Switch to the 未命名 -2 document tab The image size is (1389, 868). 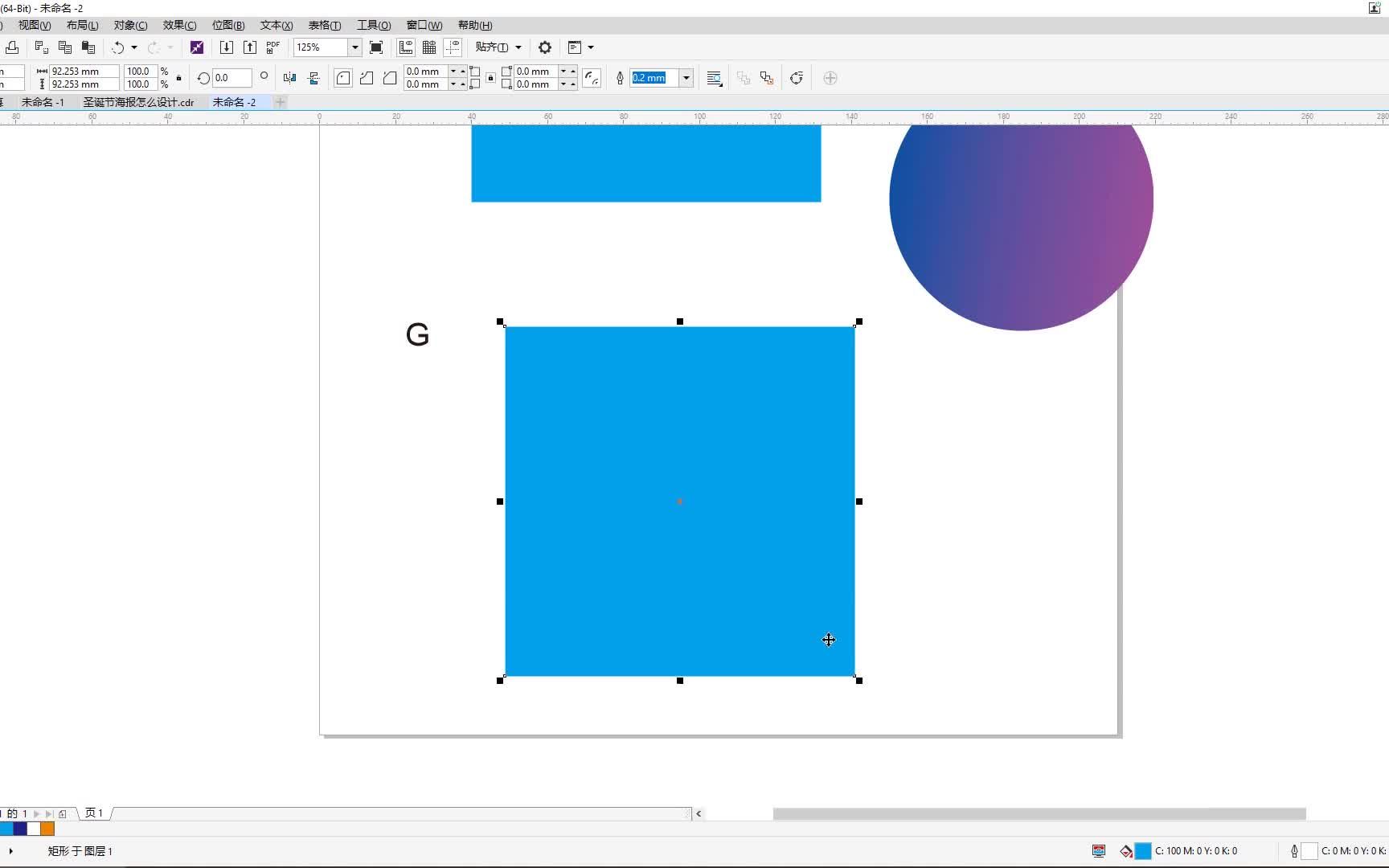(x=234, y=102)
